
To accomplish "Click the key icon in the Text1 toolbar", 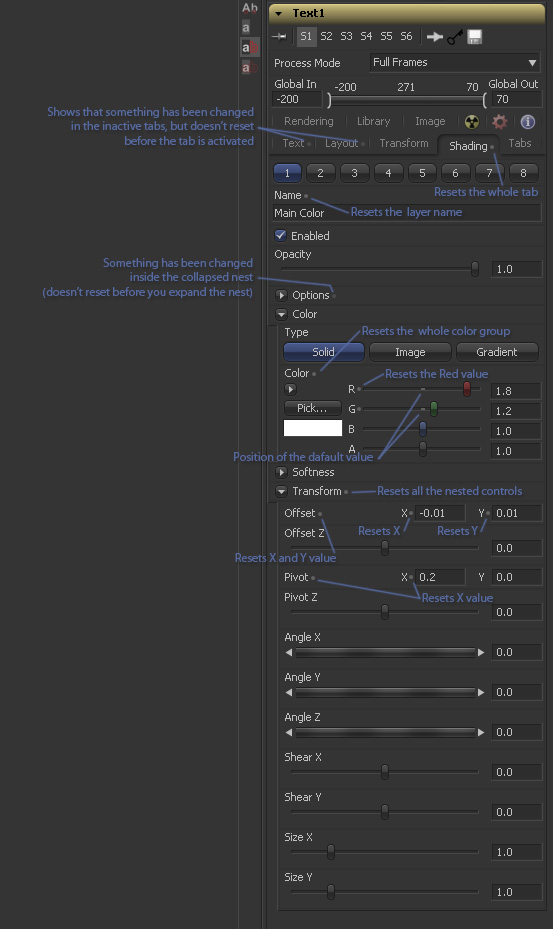I will [455, 37].
